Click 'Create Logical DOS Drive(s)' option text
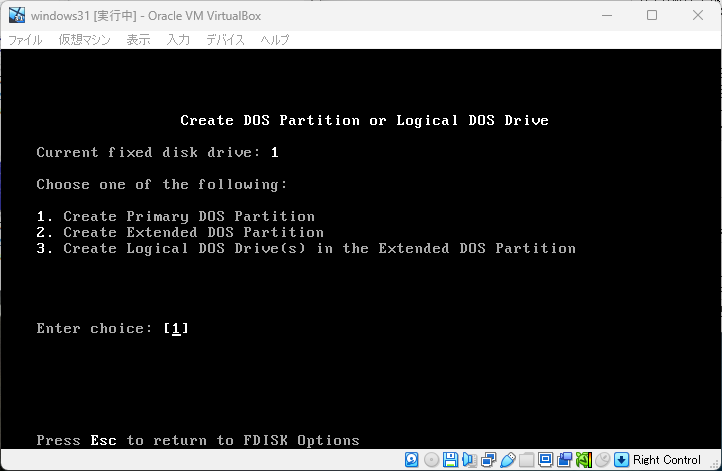The width and height of the screenshot is (722, 471). [x=184, y=249]
